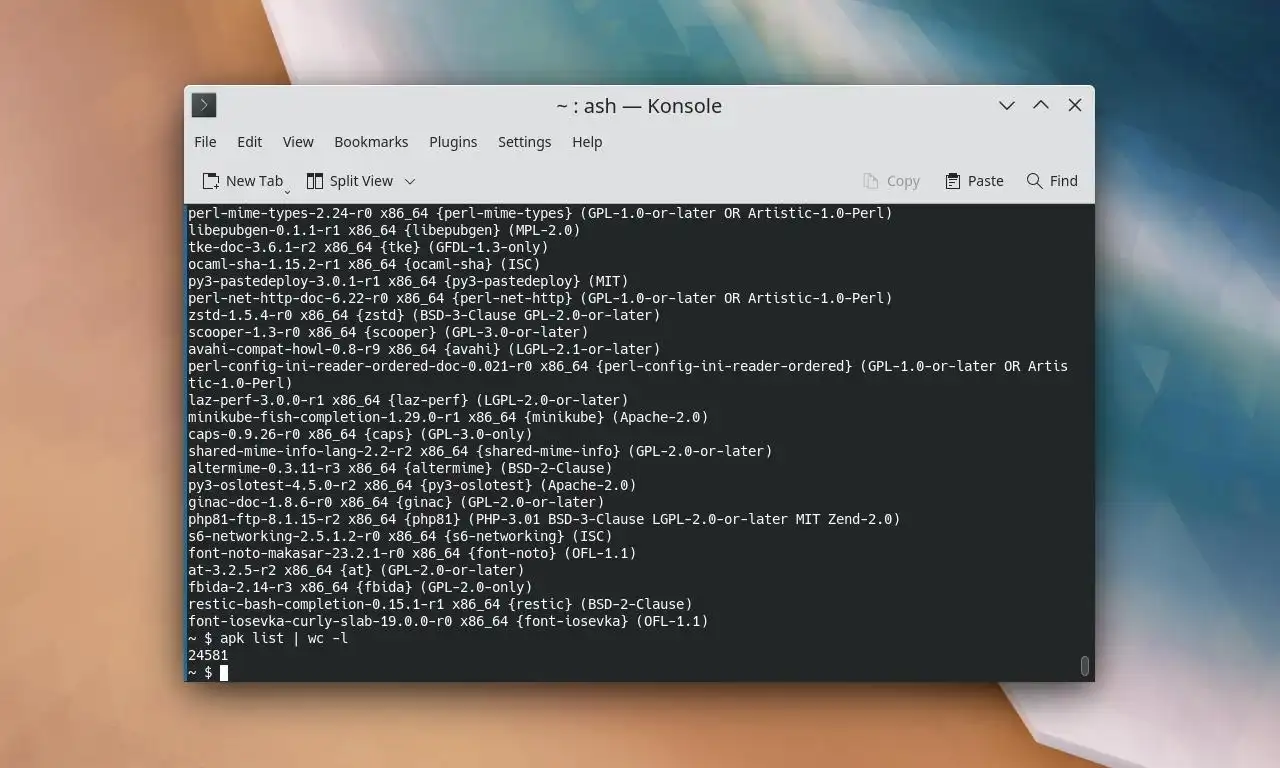Click the shared-mime-info-lang-2.2-r2 line
The width and height of the screenshot is (1280, 768).
[x=480, y=451]
